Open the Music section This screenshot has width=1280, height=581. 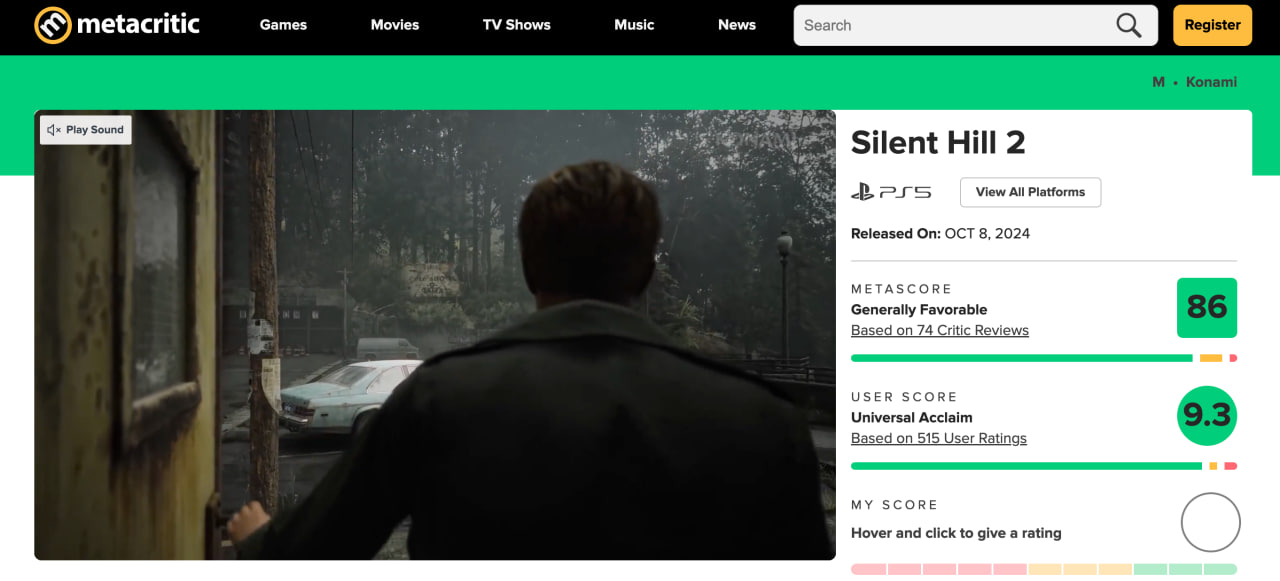click(634, 25)
